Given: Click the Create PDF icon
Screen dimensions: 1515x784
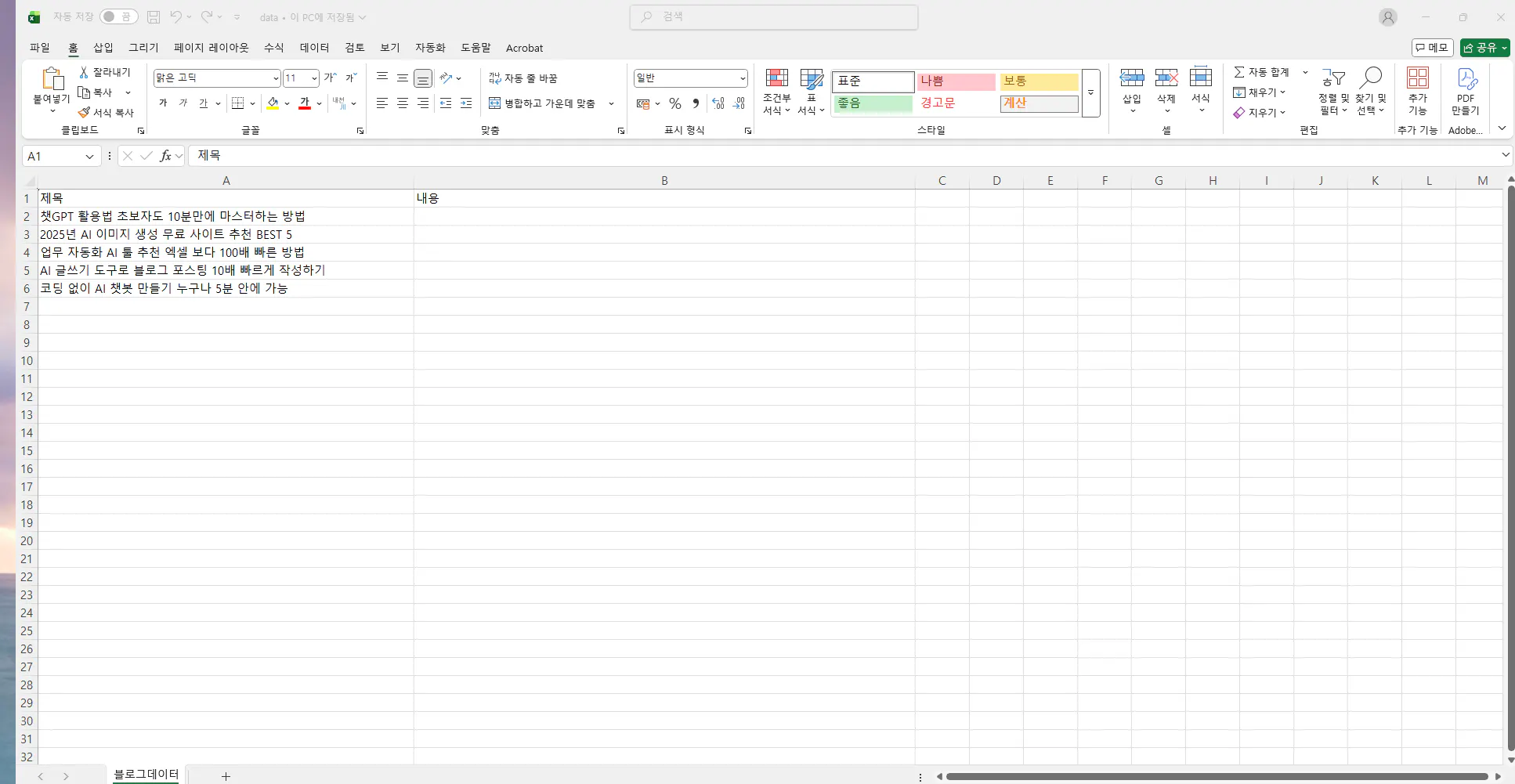Looking at the screenshot, I should 1466,78.
